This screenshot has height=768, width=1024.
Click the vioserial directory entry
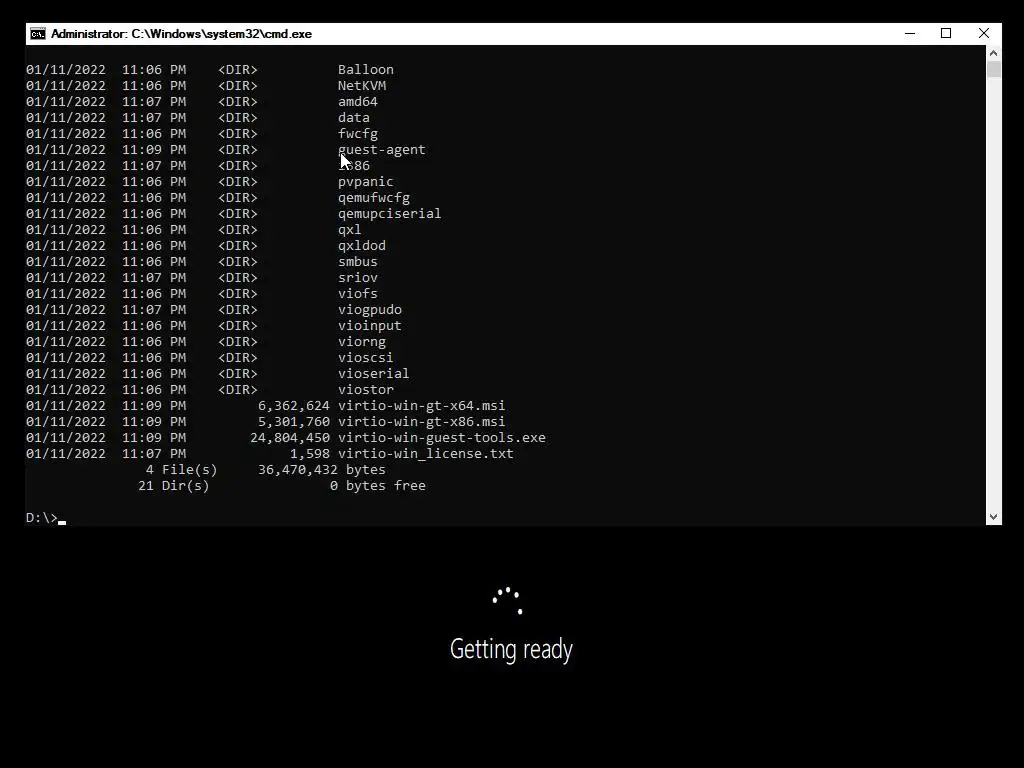point(374,374)
